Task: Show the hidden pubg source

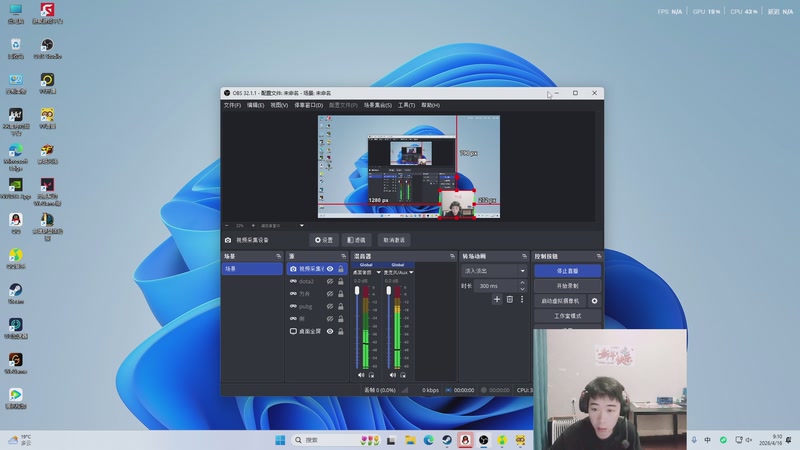Action: coord(330,307)
